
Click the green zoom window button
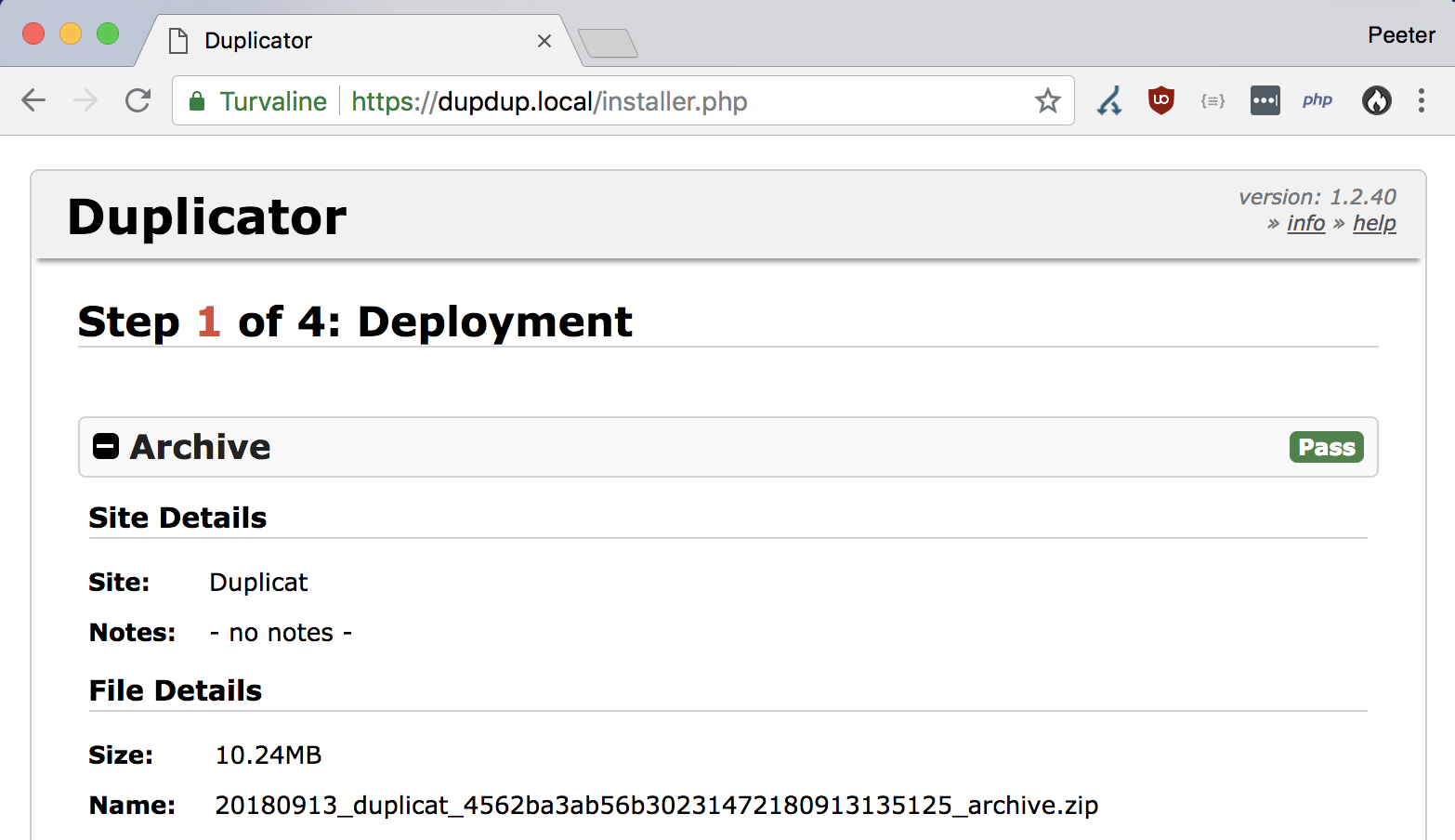point(108,33)
